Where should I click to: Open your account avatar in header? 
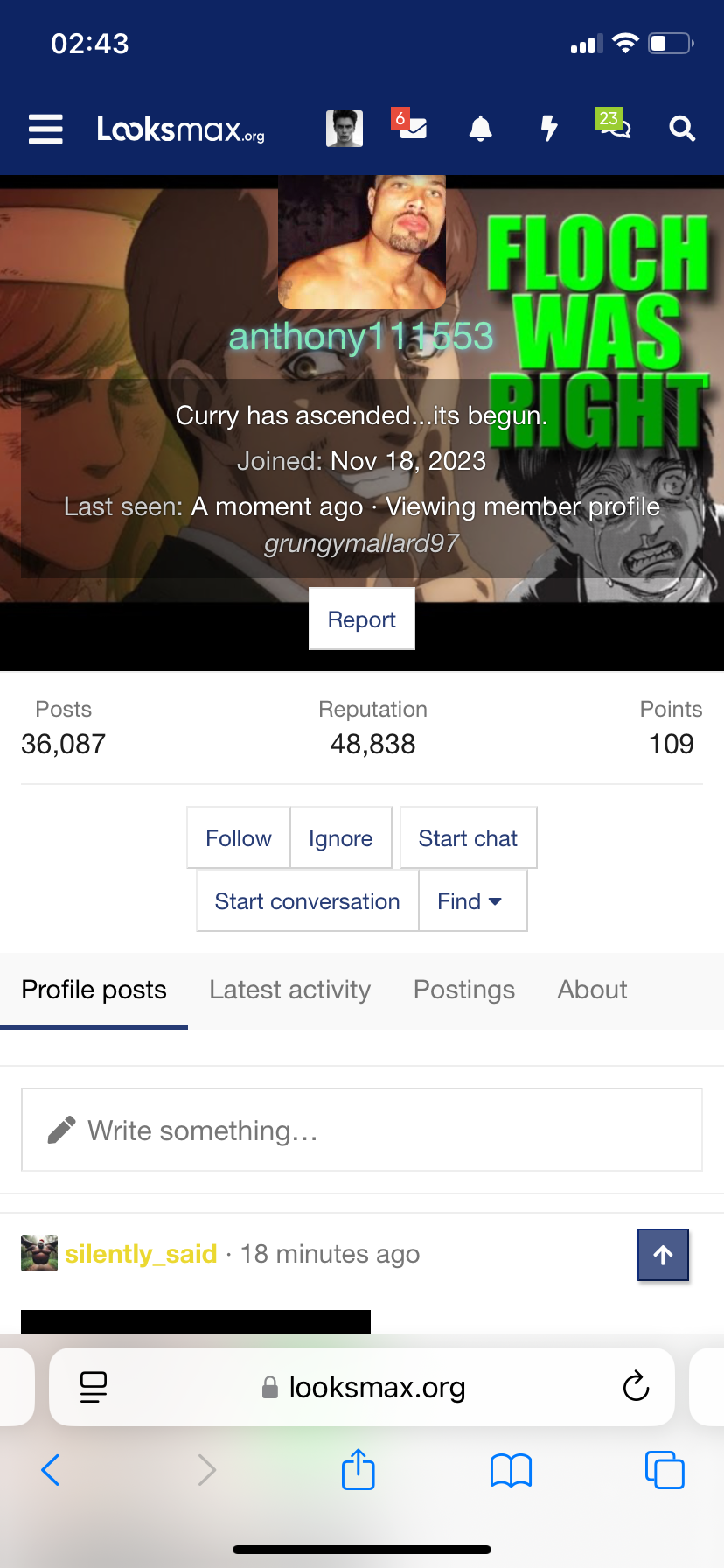(x=345, y=129)
